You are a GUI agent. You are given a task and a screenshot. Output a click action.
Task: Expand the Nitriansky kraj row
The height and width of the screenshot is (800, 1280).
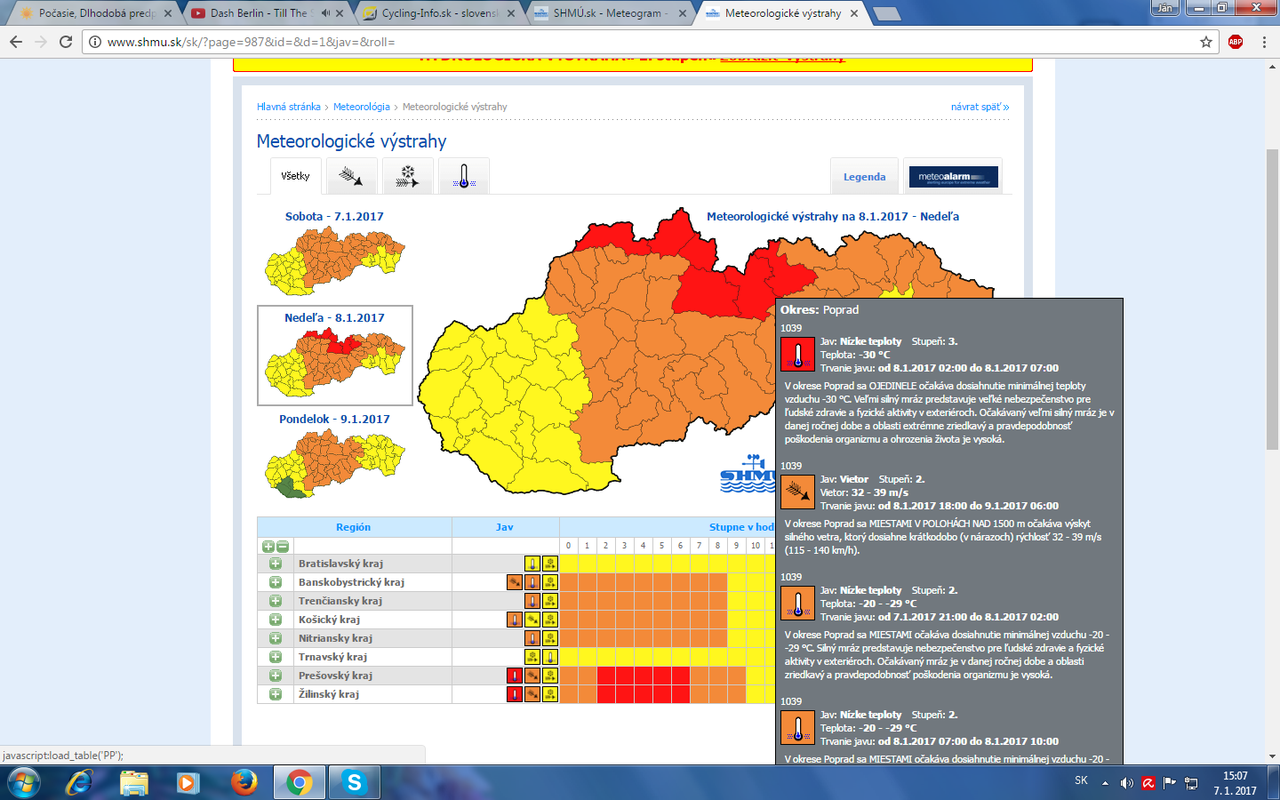click(x=275, y=638)
